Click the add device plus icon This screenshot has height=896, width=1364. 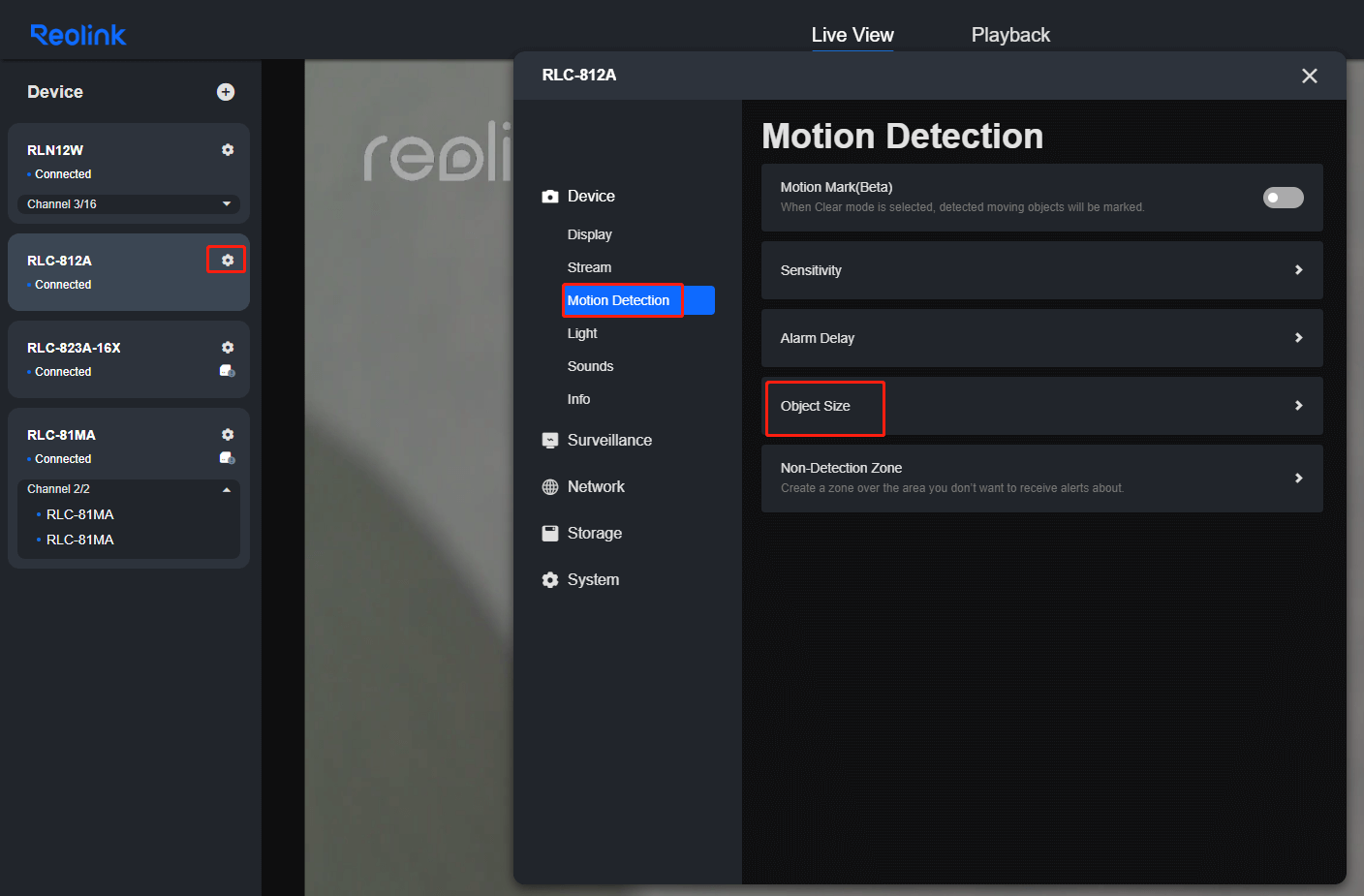pos(226,92)
